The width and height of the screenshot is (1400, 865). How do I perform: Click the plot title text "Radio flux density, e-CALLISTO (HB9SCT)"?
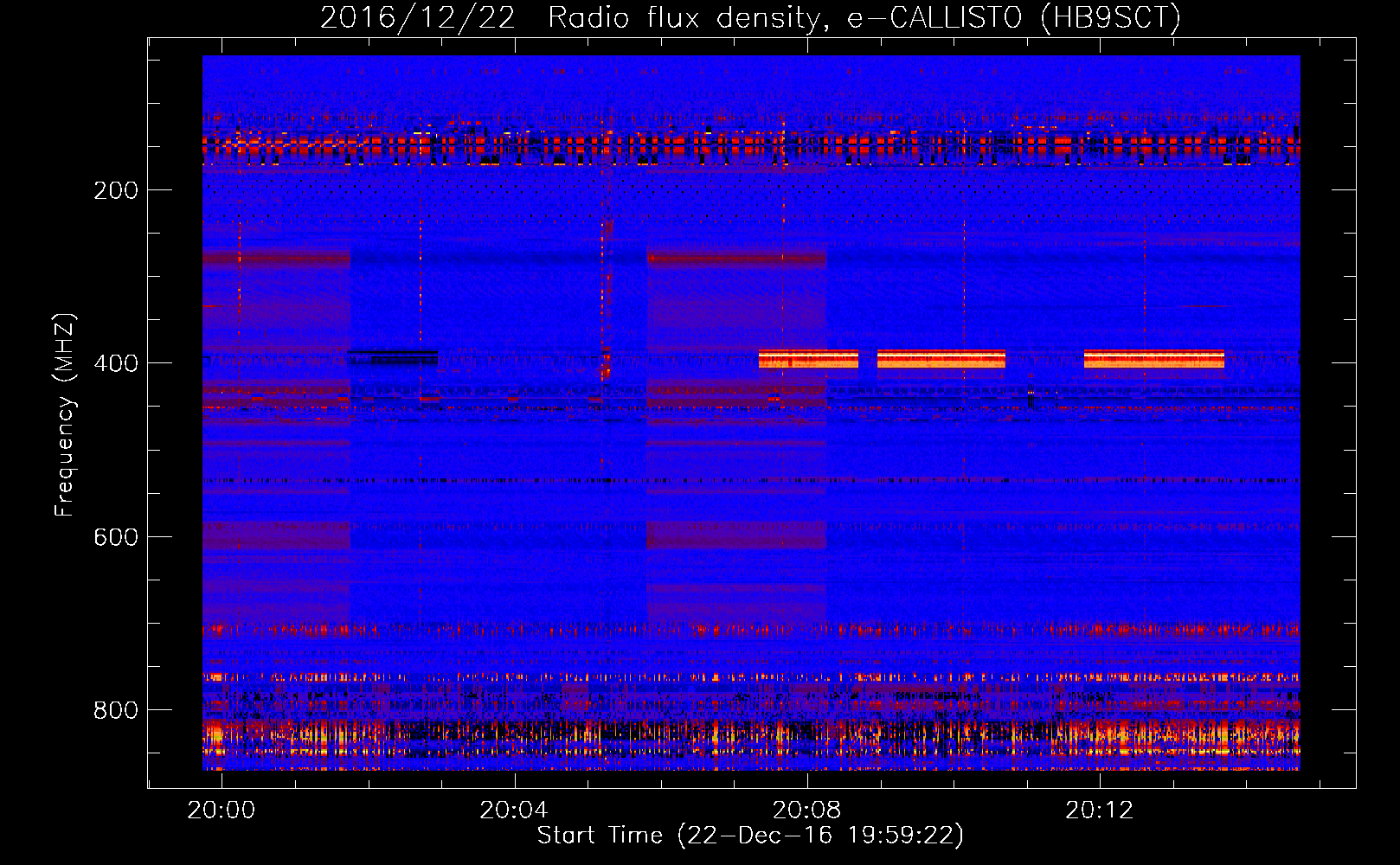click(864, 18)
